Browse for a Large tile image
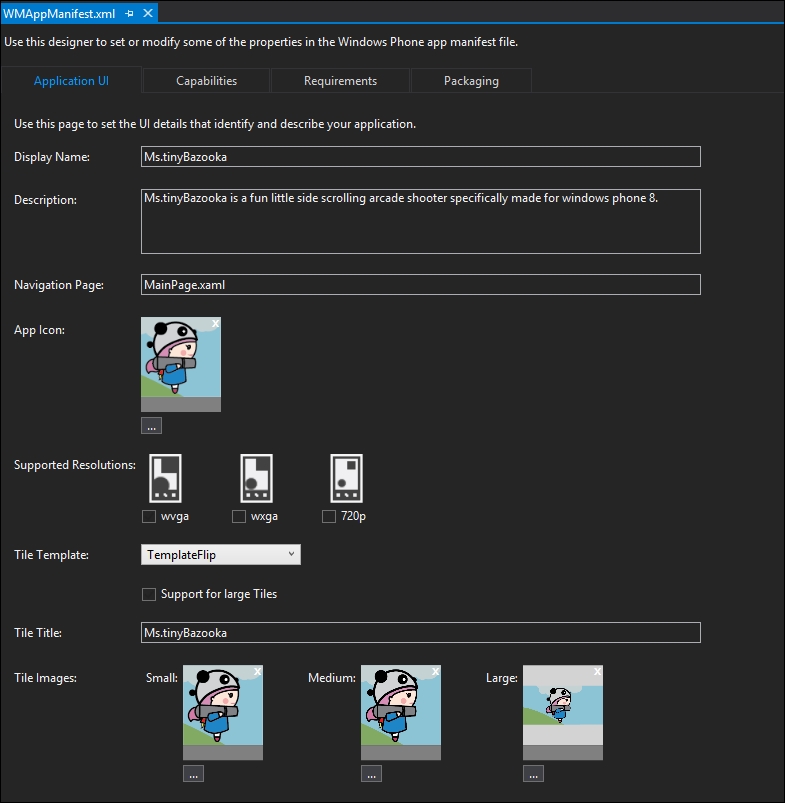The height and width of the screenshot is (803, 785). [534, 774]
